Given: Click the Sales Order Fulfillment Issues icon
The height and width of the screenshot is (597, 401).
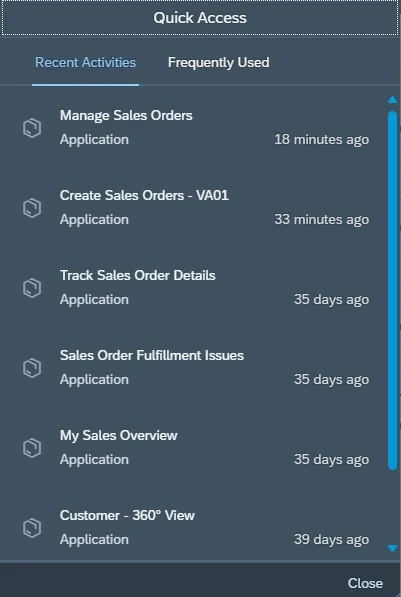Looking at the screenshot, I should click(x=32, y=368).
